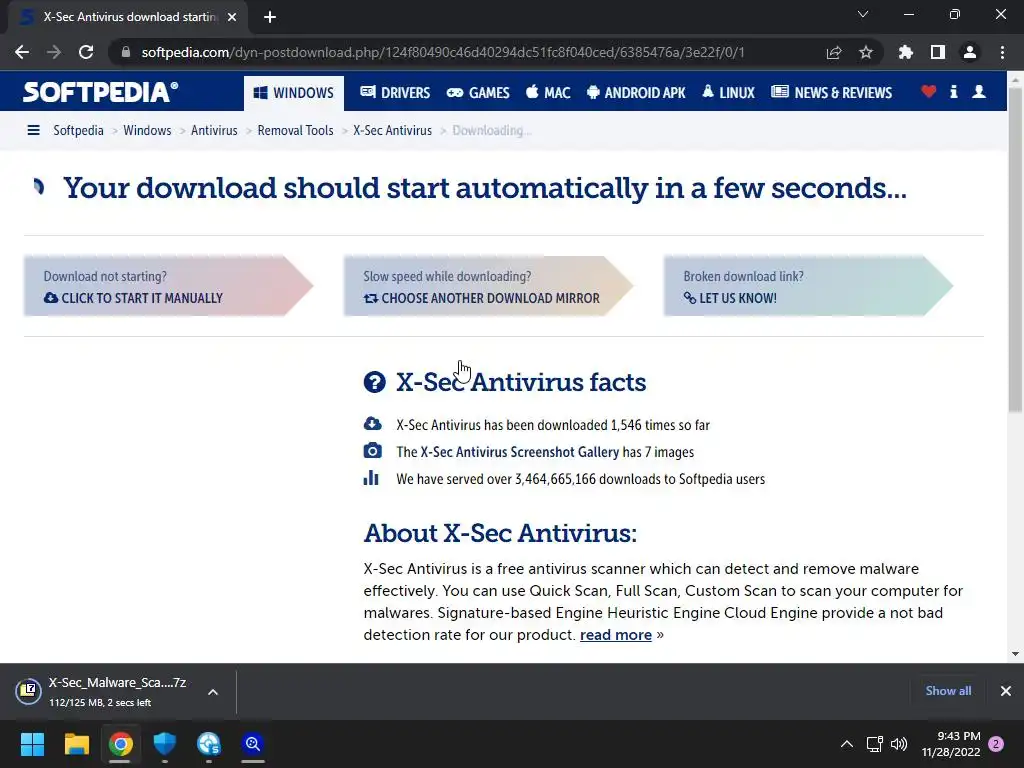Image resolution: width=1024 pixels, height=768 pixels.
Task: Select the Windows category tab
Action: (294, 93)
